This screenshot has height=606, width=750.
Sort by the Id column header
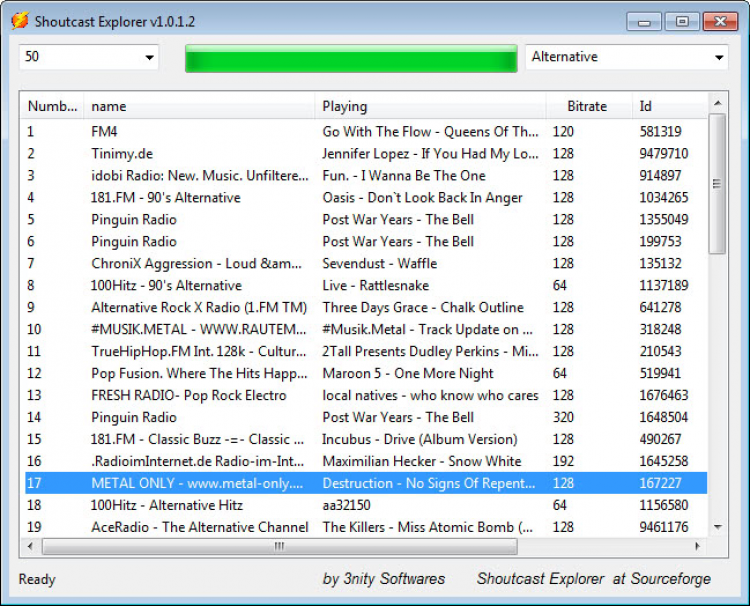click(670, 106)
